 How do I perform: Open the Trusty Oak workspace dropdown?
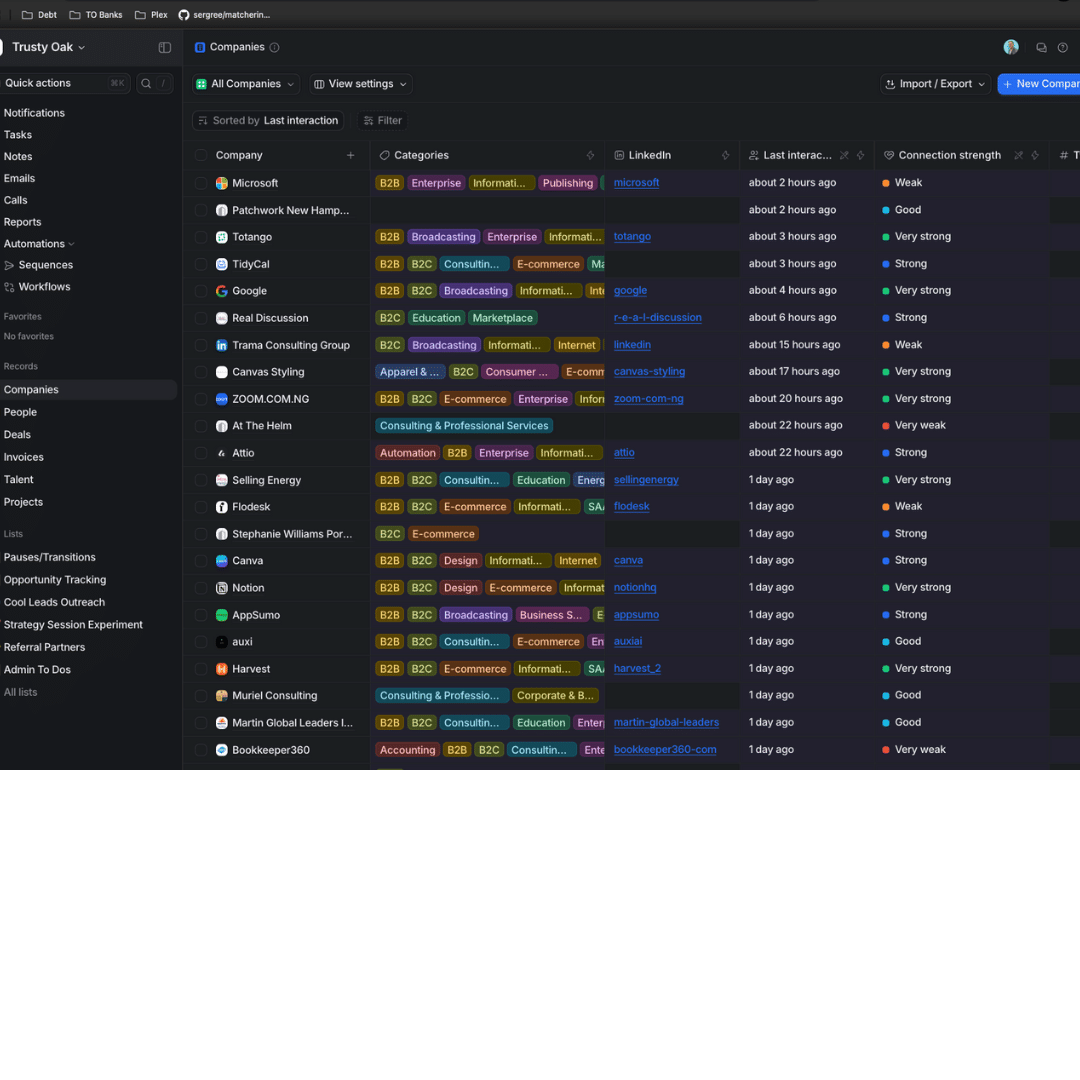tap(48, 48)
